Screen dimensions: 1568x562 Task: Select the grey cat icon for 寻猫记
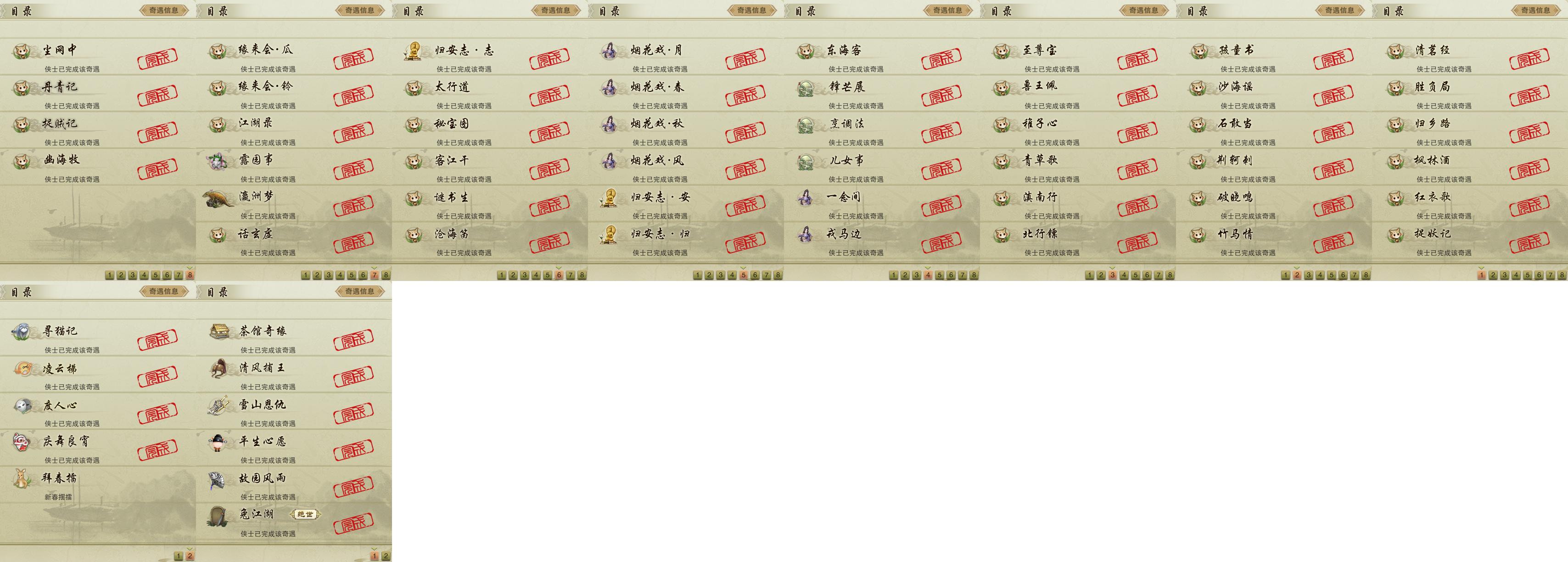coord(22,331)
